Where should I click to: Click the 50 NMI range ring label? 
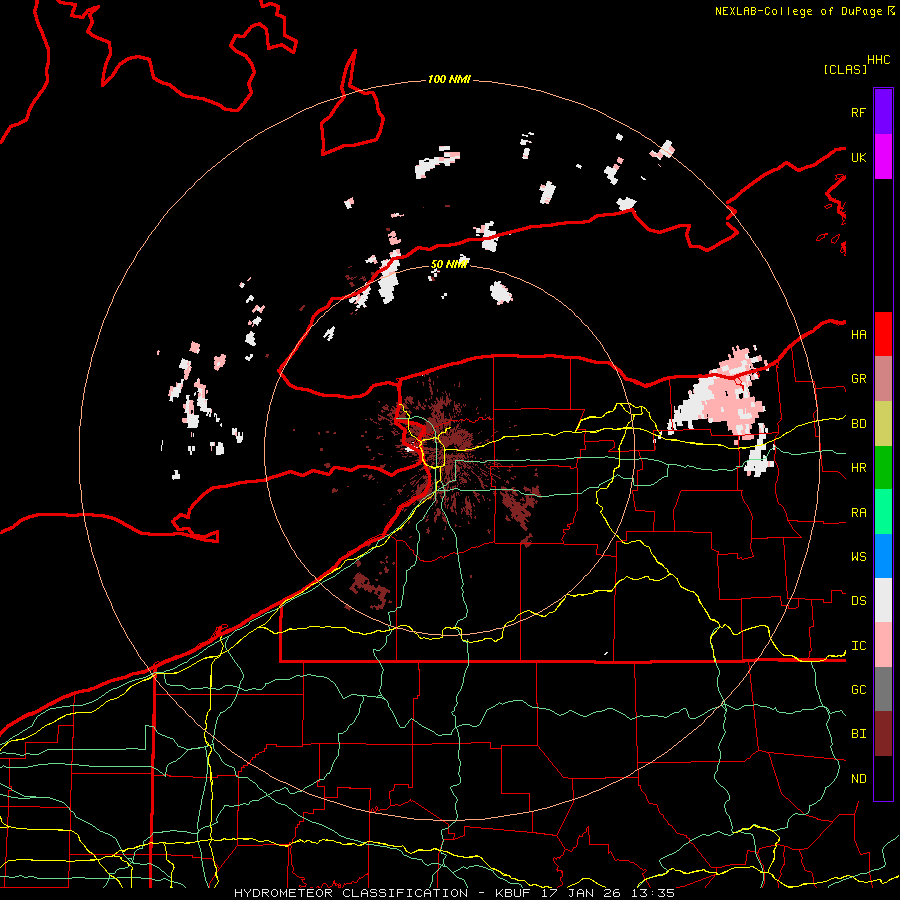click(449, 264)
